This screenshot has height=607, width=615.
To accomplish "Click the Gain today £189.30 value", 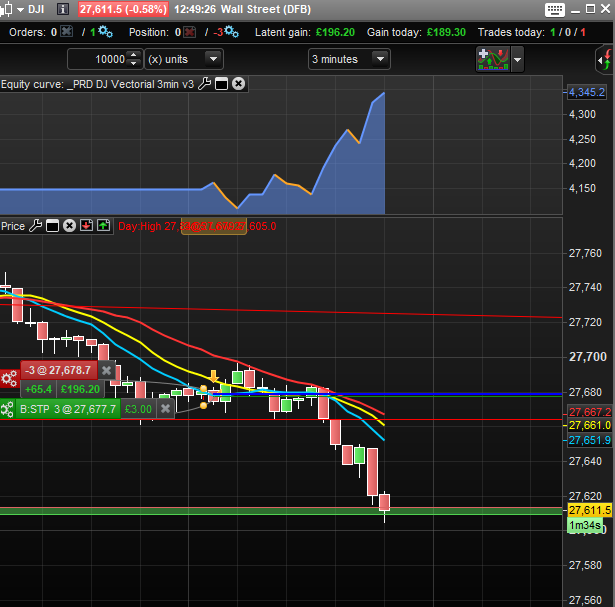I will pyautogui.click(x=446, y=32).
